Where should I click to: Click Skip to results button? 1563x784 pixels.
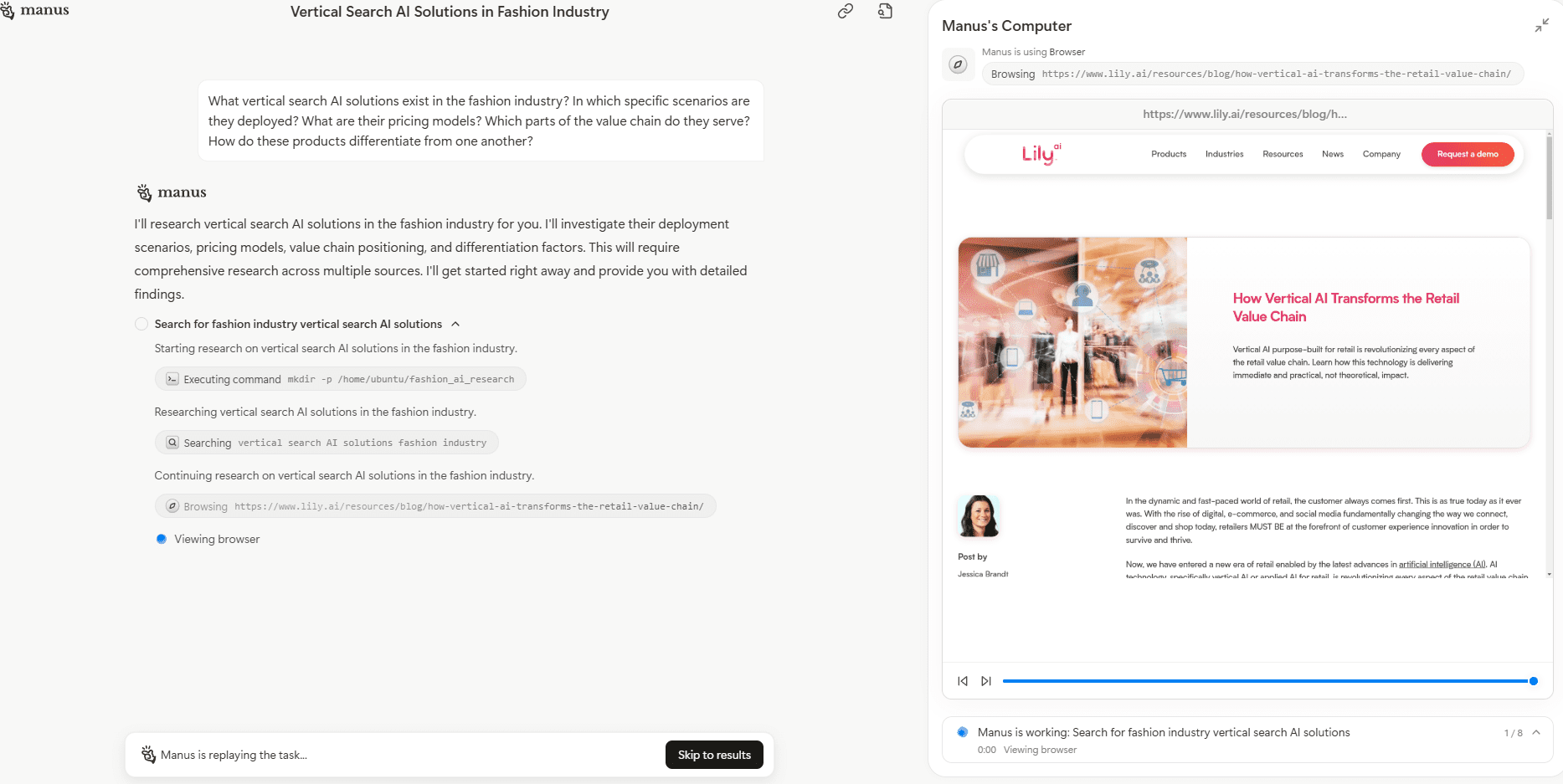714,755
